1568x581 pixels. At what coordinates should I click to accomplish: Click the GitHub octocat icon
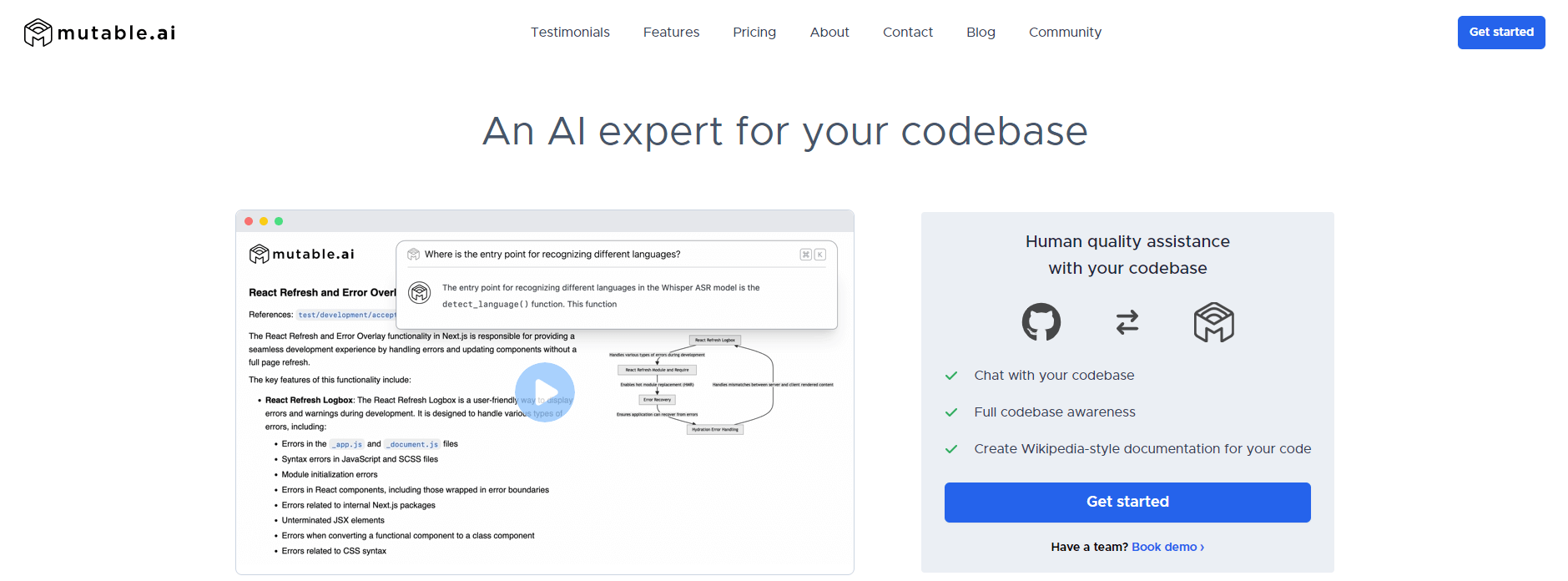point(1041,322)
